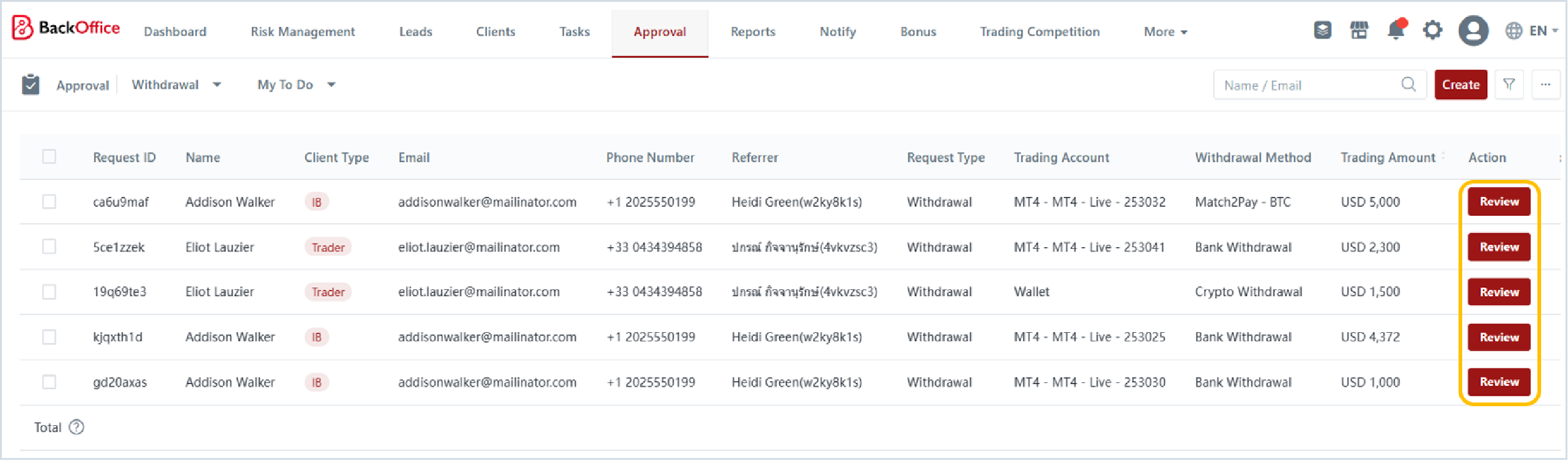This screenshot has height=460, width=1568.
Task: Click the BackOffice logo icon
Action: 23,28
